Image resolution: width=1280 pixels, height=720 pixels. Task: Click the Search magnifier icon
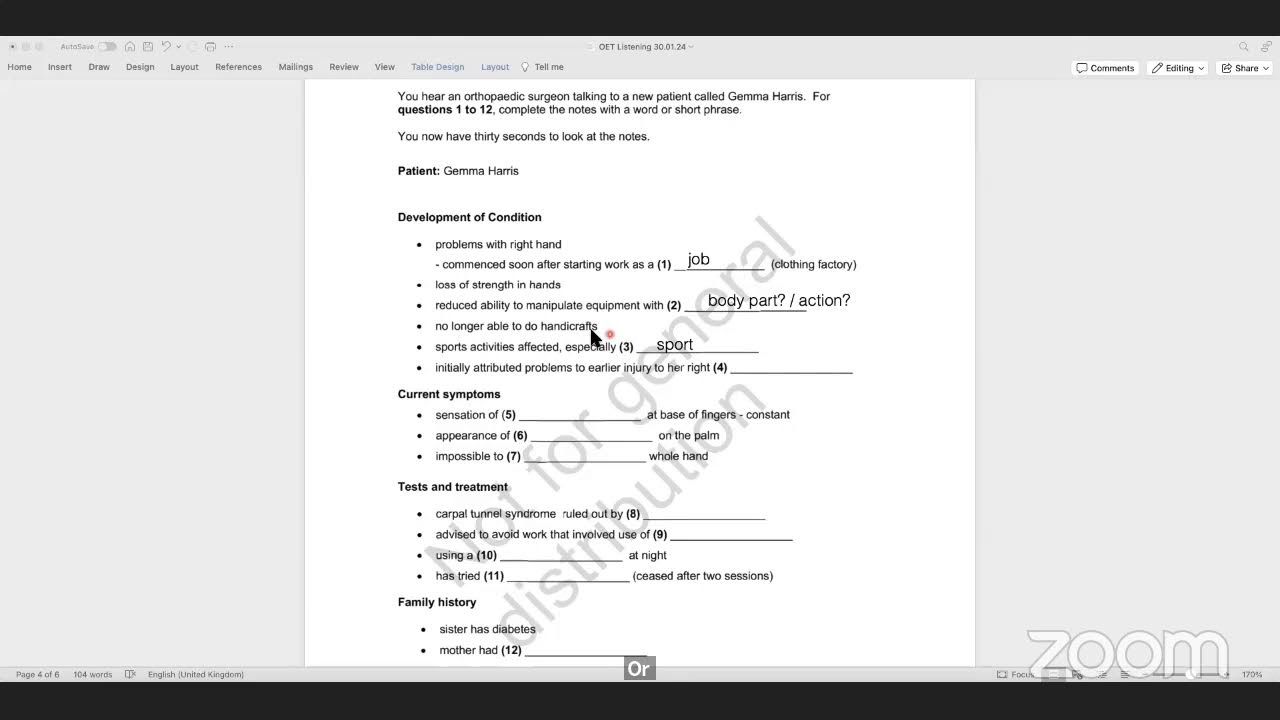1244,47
